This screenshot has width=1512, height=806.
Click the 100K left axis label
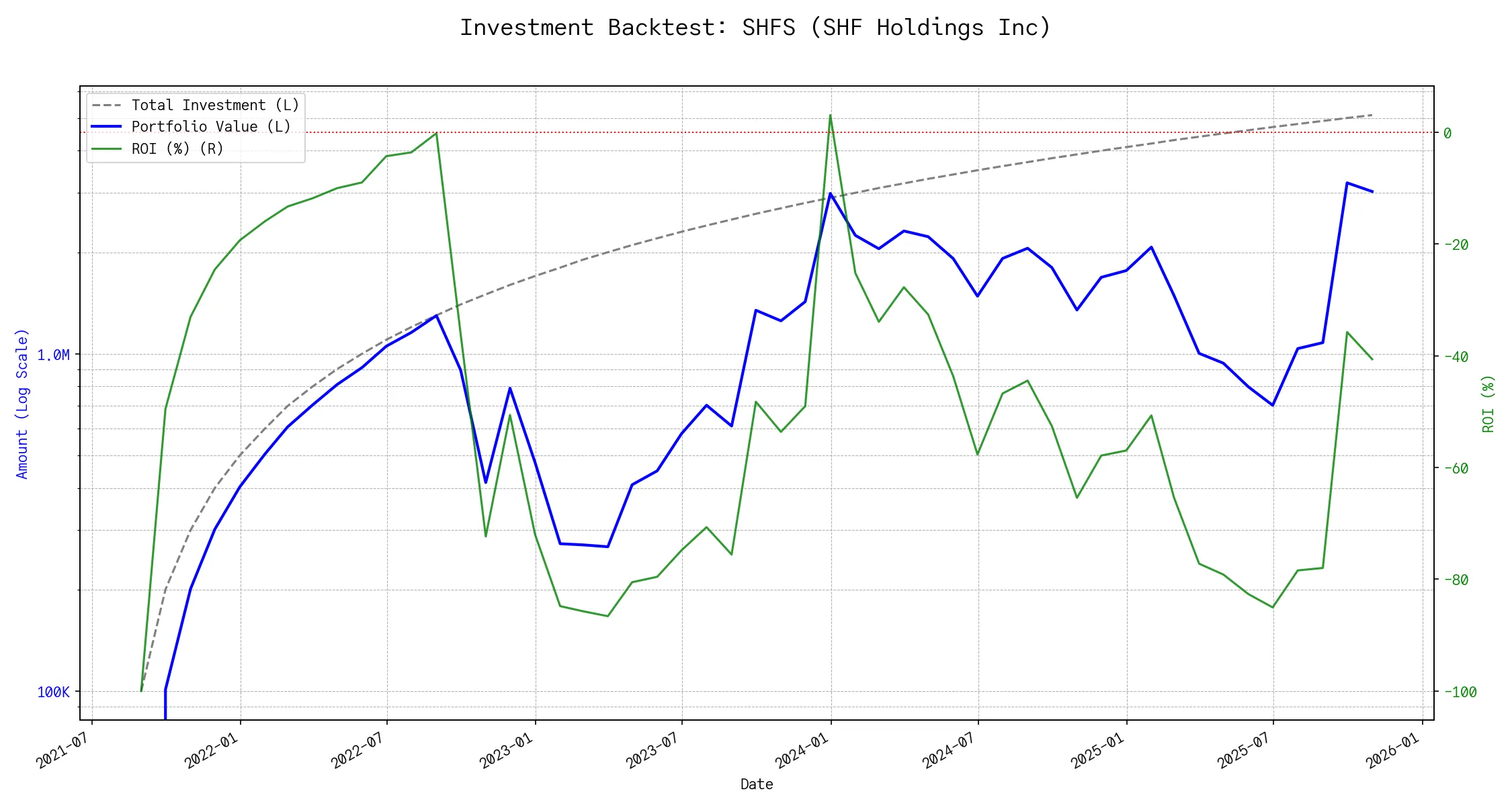pos(53,692)
